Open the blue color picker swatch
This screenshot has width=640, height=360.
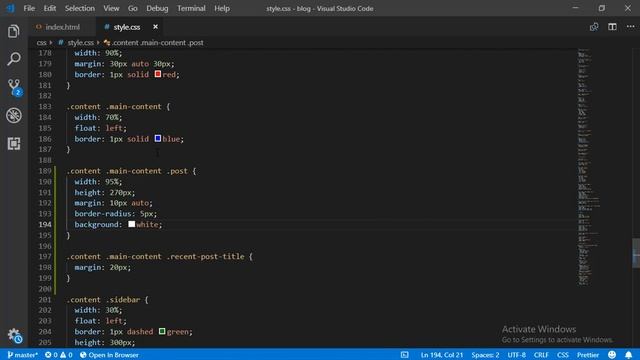point(158,138)
